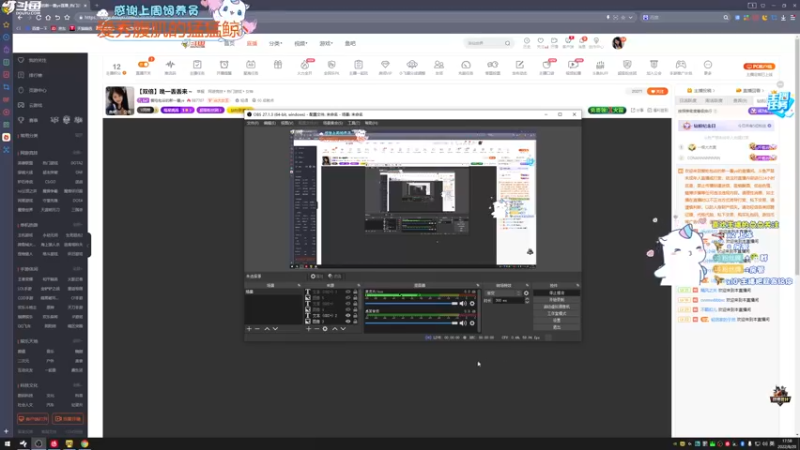This screenshot has height=450, width=800.
Task: Open the scene transition combo box in OBS
Action: click(503, 293)
